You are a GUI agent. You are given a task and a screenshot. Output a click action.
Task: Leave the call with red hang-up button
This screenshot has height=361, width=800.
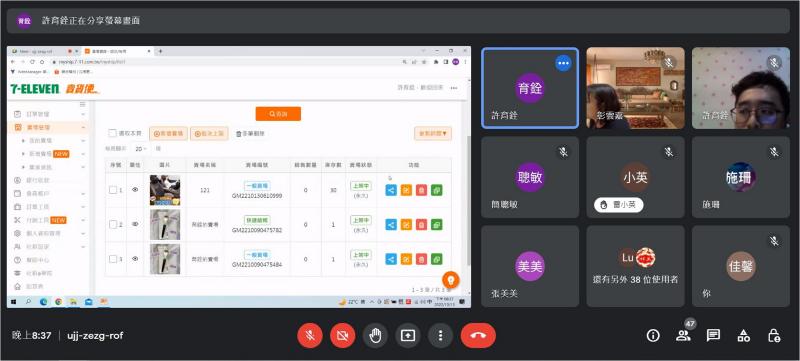point(478,336)
